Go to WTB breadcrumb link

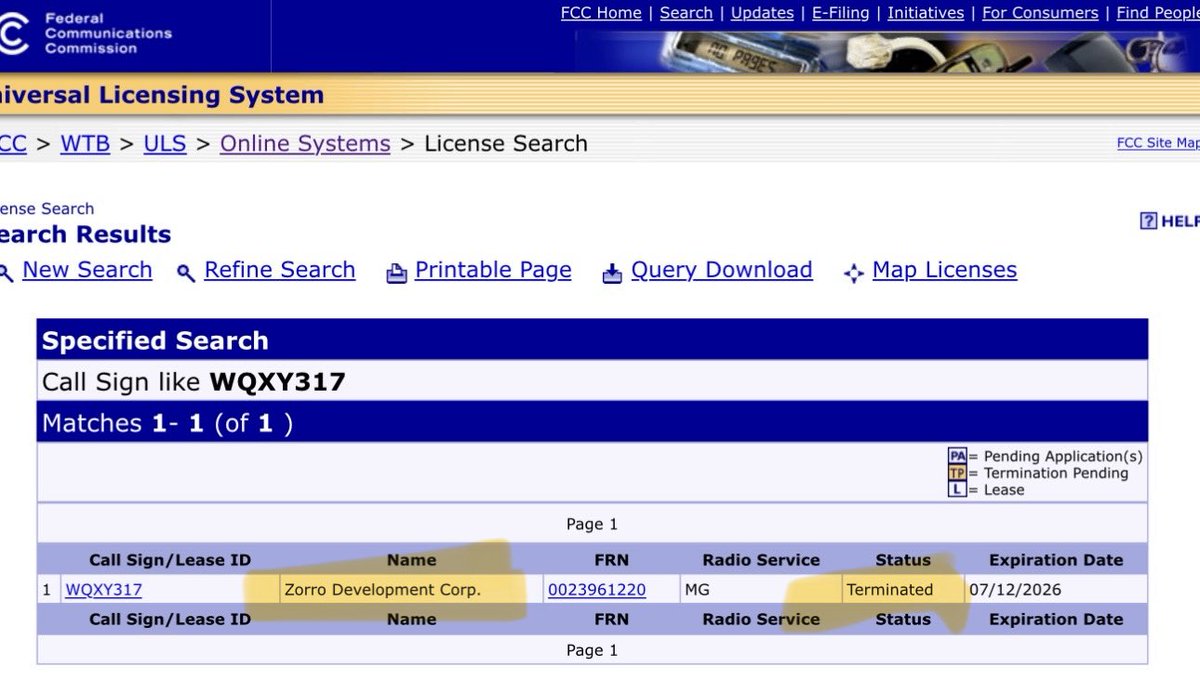click(85, 143)
